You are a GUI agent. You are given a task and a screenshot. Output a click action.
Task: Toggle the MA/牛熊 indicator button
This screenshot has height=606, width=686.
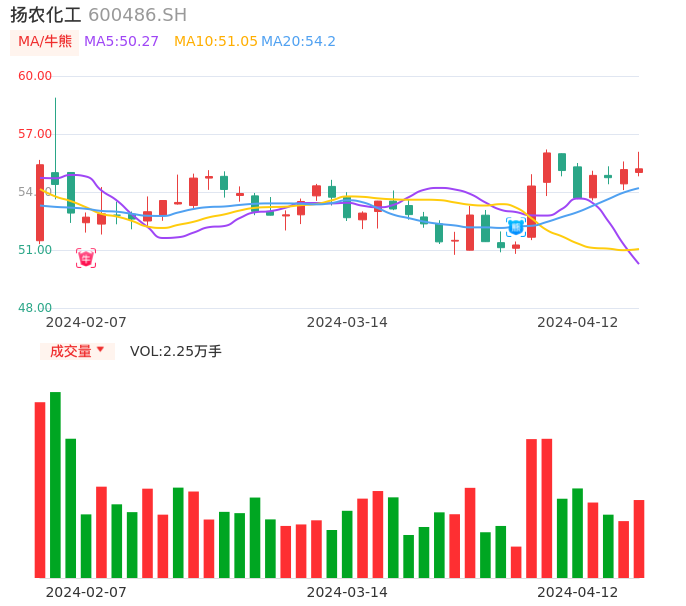[45, 42]
